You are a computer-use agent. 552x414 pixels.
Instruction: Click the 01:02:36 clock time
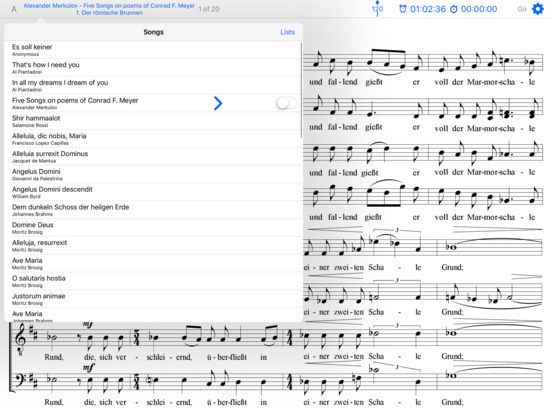pos(428,9)
